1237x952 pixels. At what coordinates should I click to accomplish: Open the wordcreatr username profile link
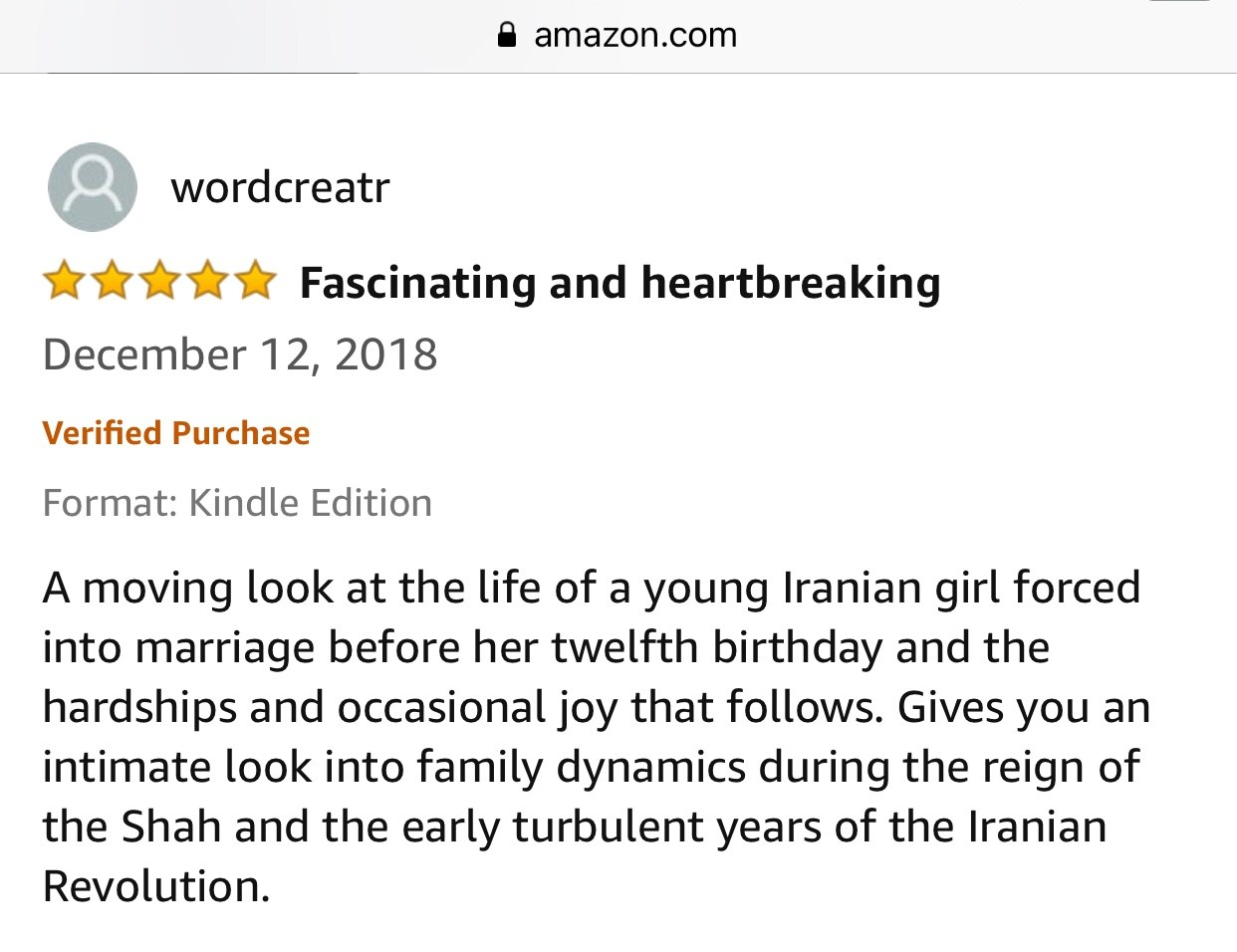click(280, 187)
